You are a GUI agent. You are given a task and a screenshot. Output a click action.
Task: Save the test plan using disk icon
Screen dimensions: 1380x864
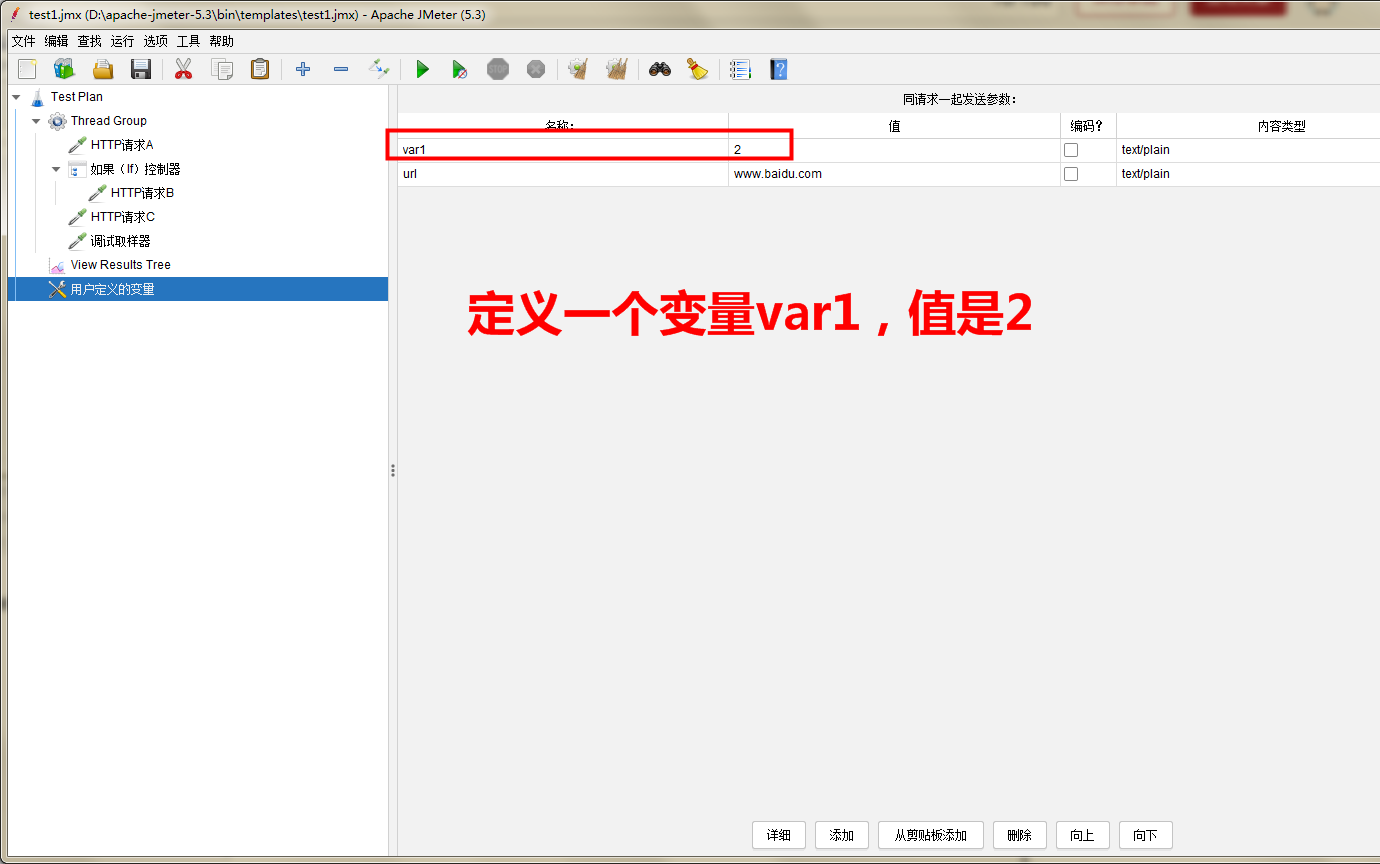140,69
